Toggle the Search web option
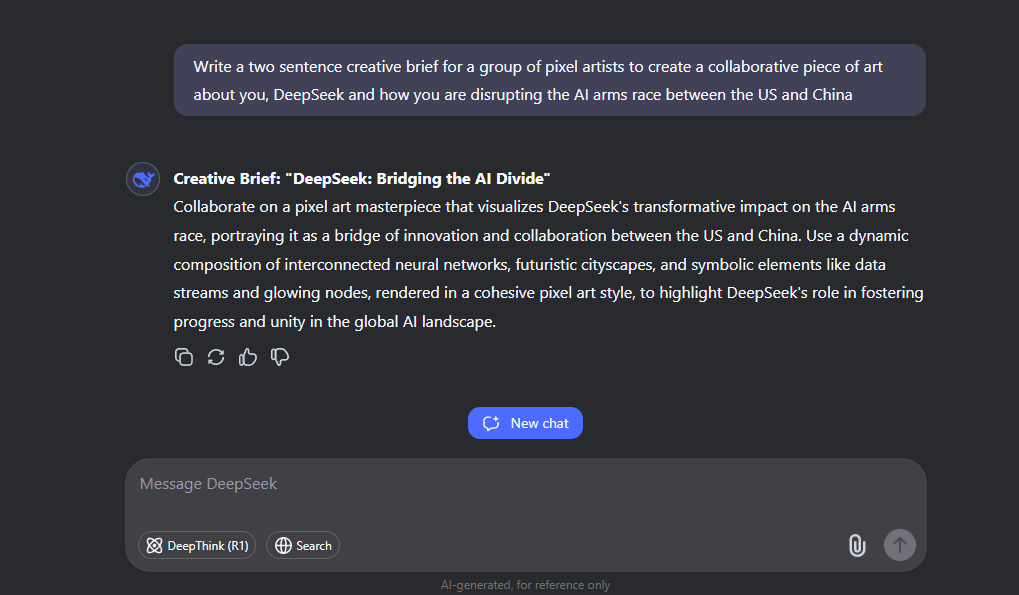The image size is (1019, 595). click(x=303, y=546)
